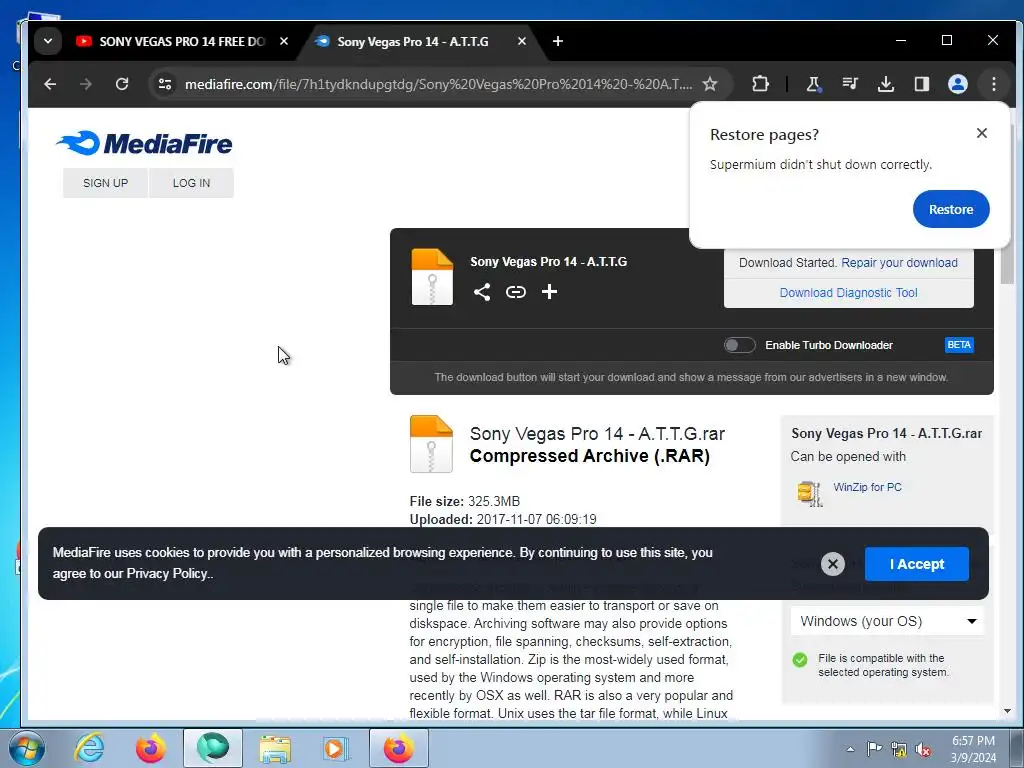
Task: Click the Compressed Archive (.RAR) heading
Action: click(x=590, y=456)
